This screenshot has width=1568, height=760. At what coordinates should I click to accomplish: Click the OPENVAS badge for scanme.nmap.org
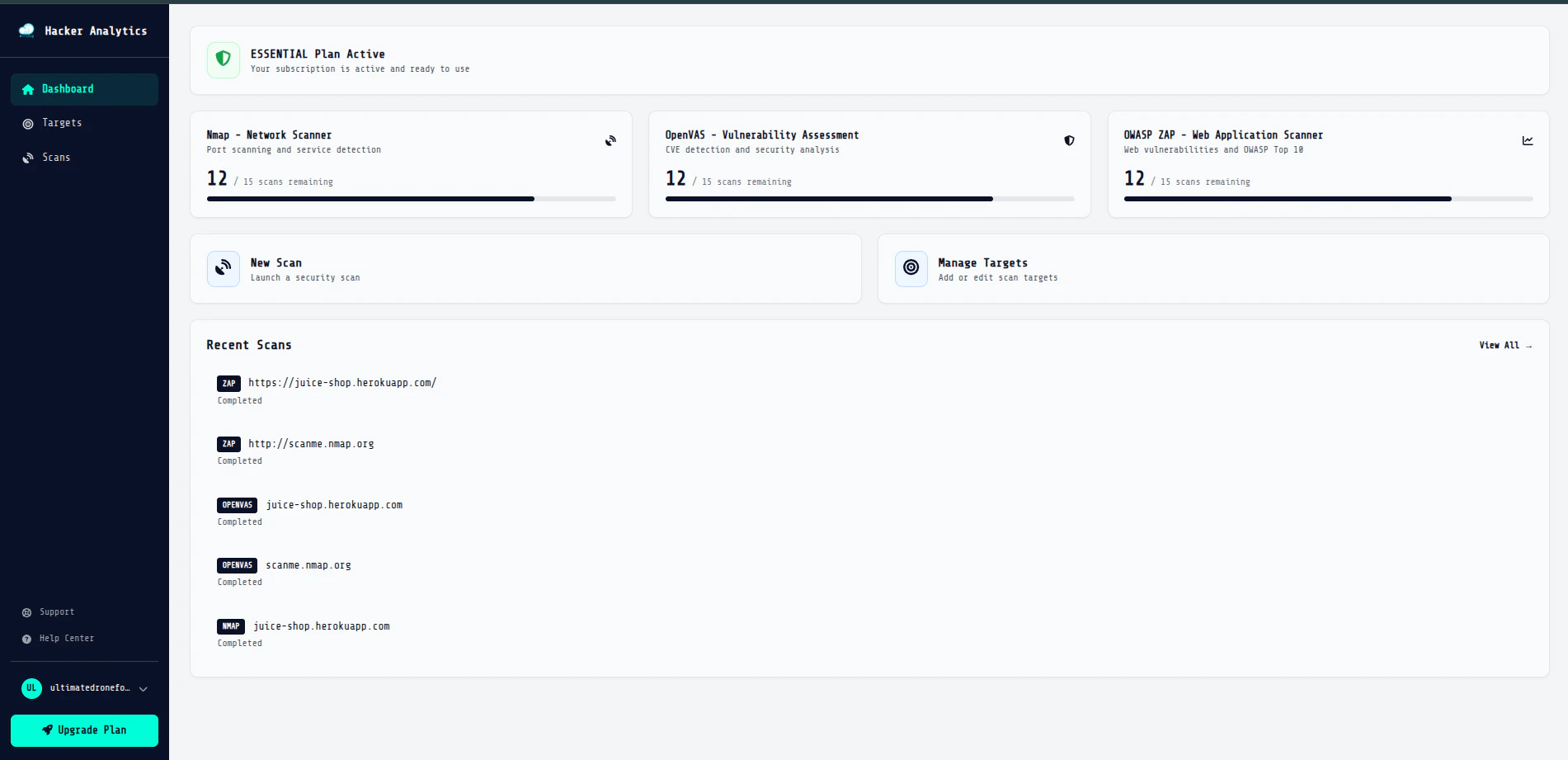[x=237, y=565]
